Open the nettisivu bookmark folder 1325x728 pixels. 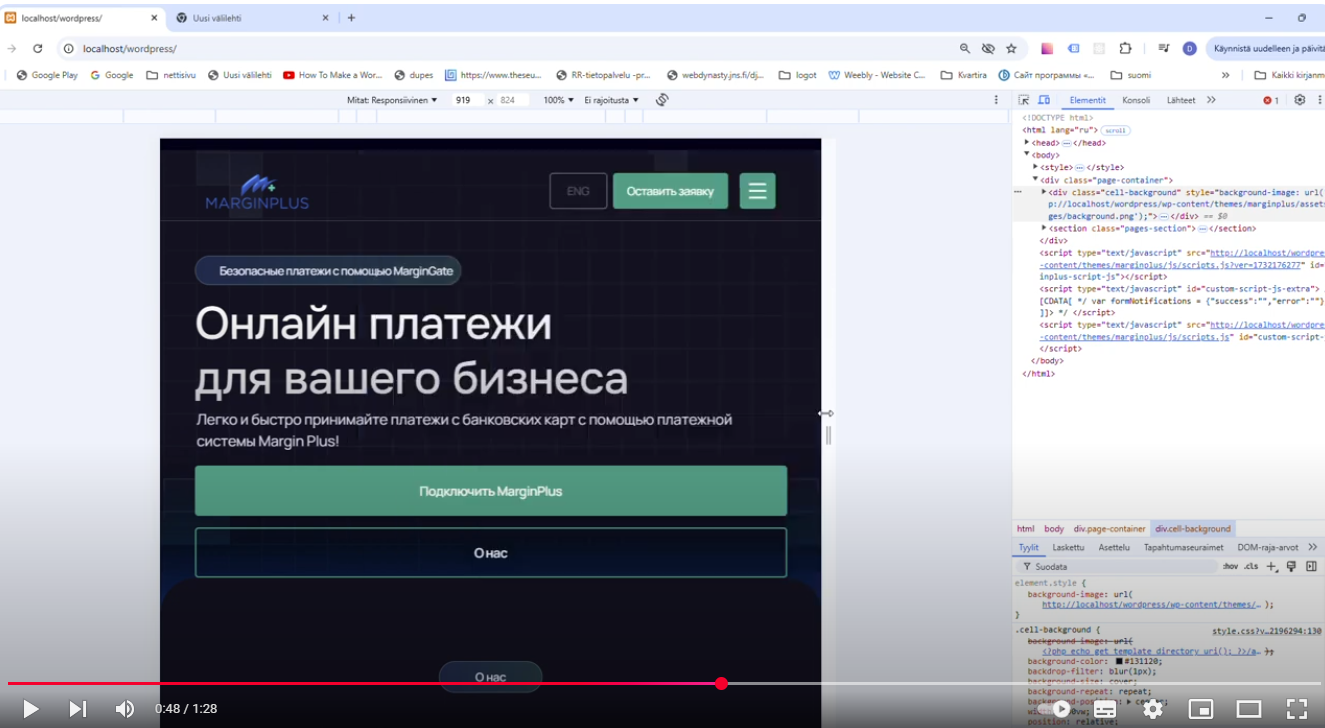171,75
